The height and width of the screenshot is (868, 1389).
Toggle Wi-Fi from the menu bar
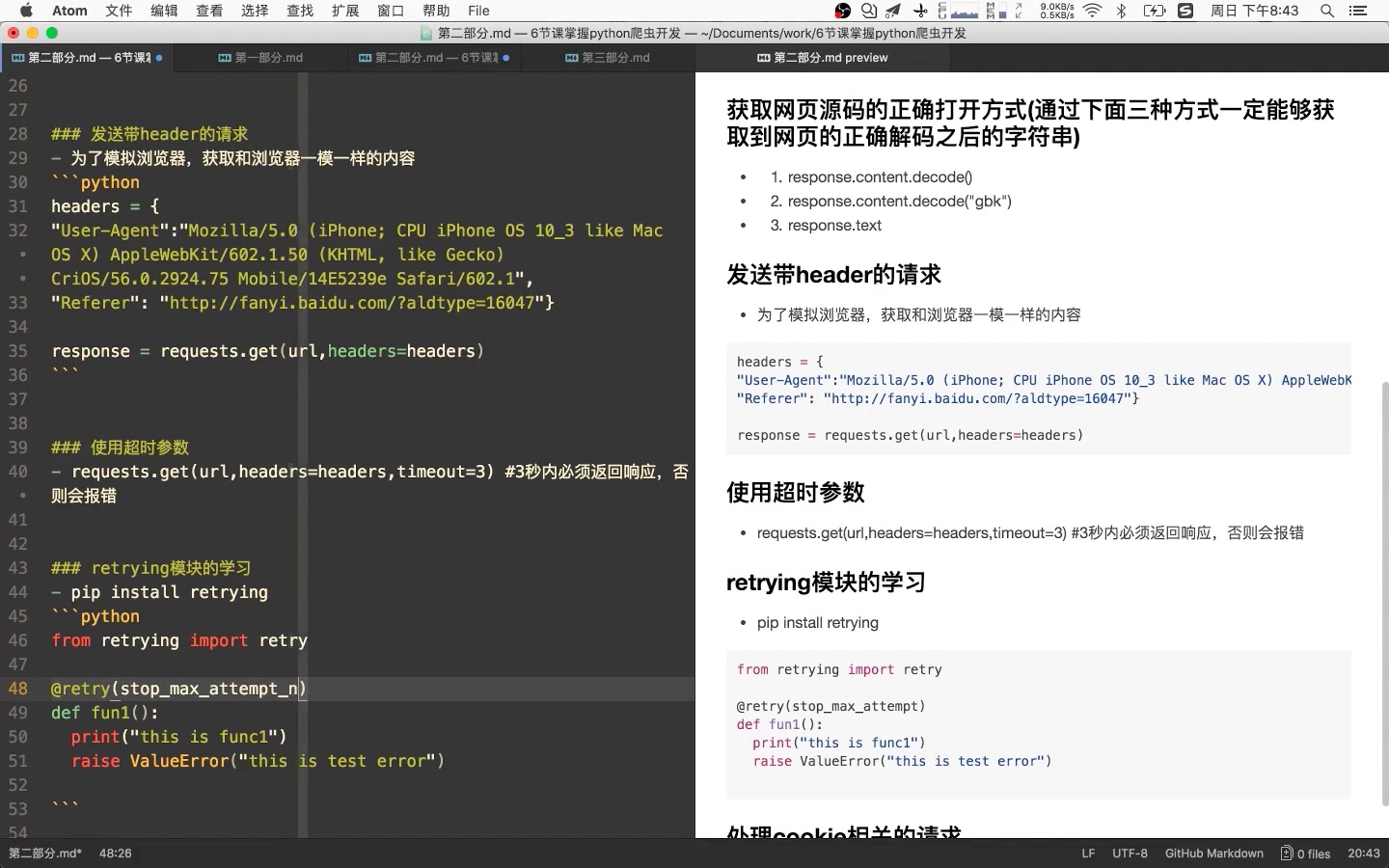click(1092, 12)
